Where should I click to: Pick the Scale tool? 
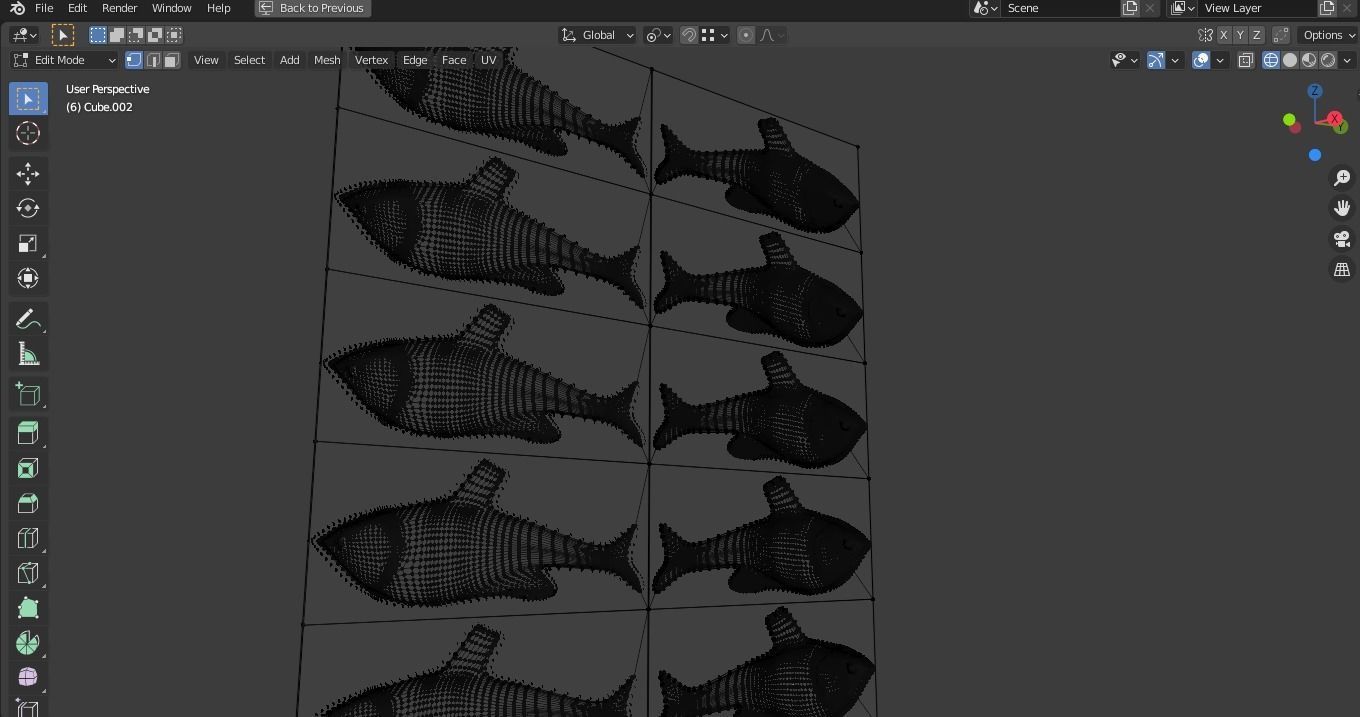(x=28, y=243)
